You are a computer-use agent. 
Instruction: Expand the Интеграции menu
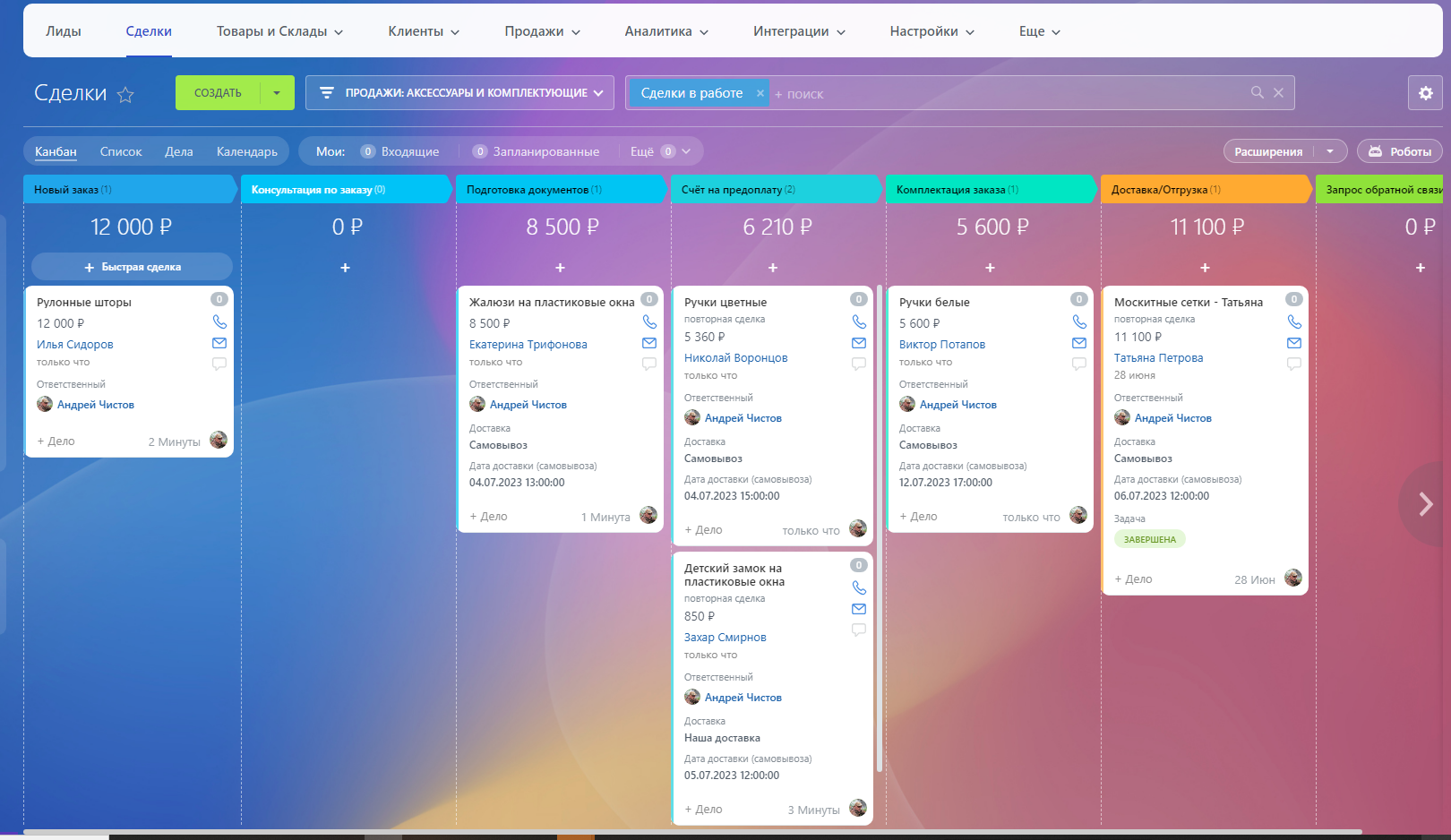pos(799,31)
